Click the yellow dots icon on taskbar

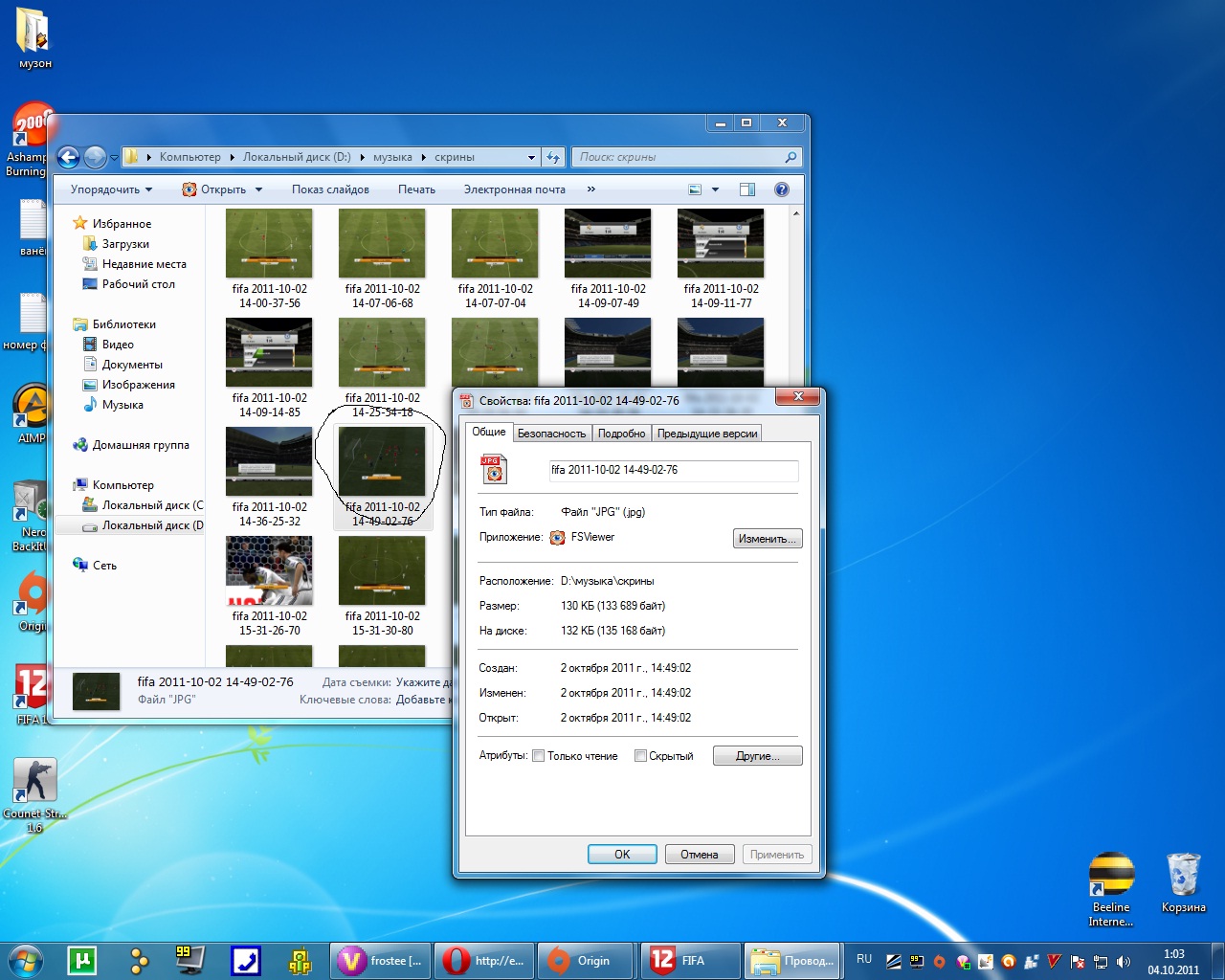point(140,960)
